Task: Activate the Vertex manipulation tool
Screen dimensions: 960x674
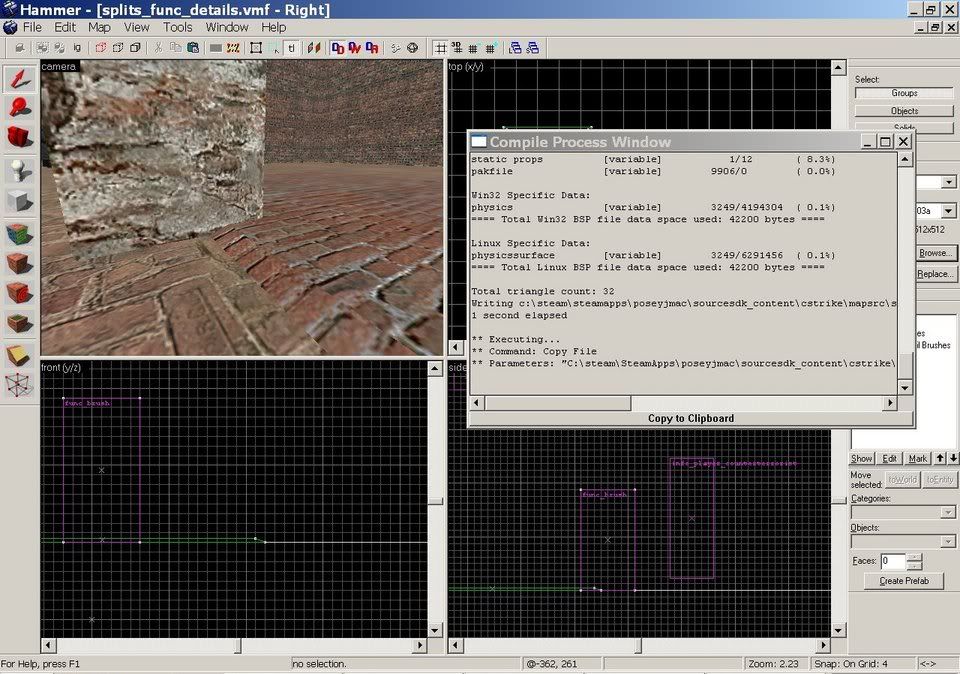Action: pos(20,385)
